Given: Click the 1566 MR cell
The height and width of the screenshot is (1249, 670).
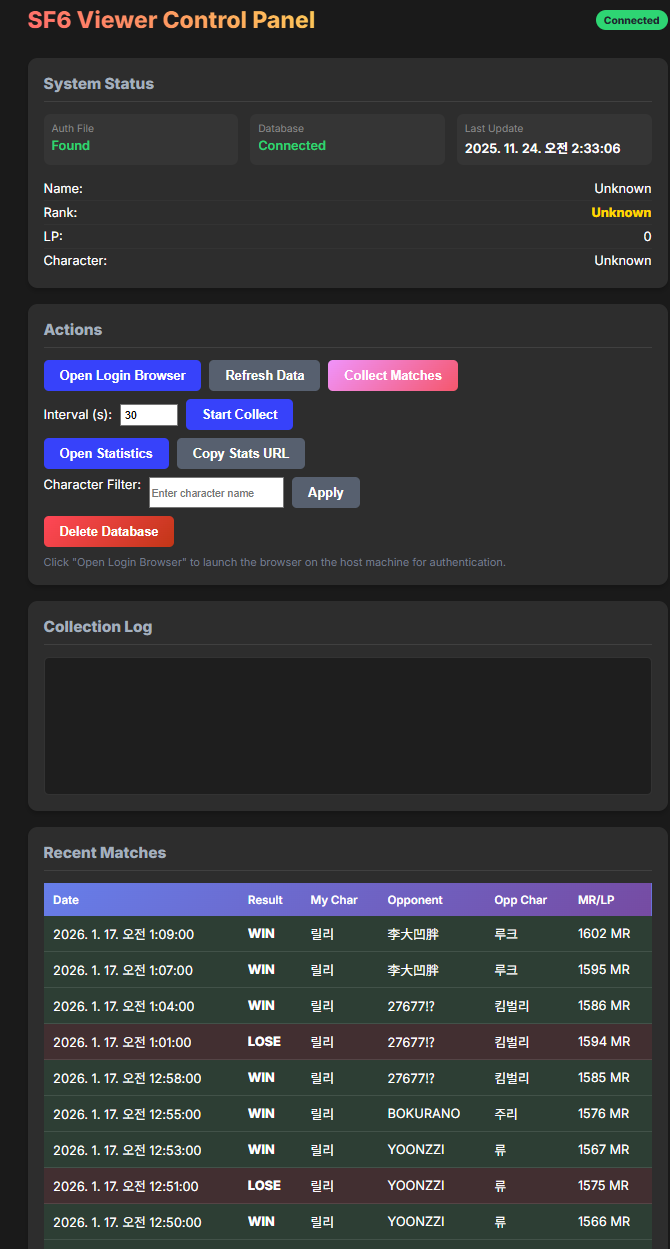Looking at the screenshot, I should [x=604, y=1222].
